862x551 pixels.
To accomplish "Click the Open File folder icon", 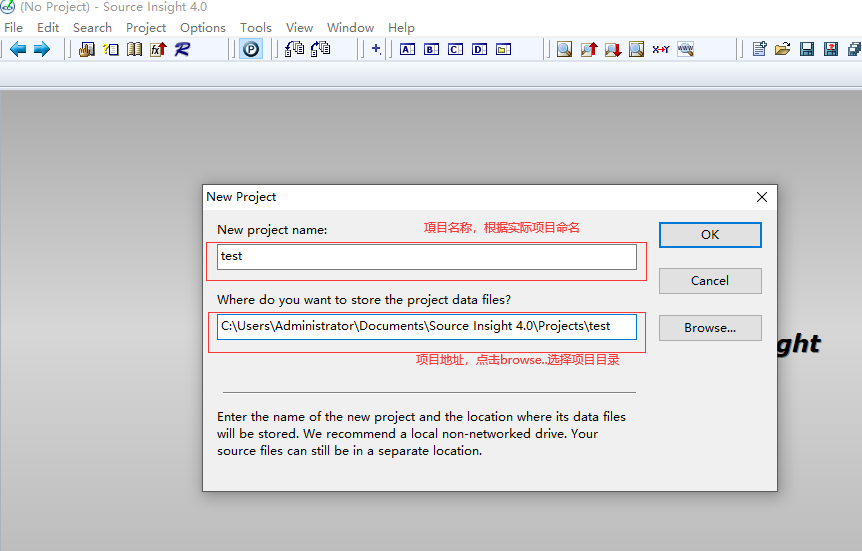I will point(783,49).
